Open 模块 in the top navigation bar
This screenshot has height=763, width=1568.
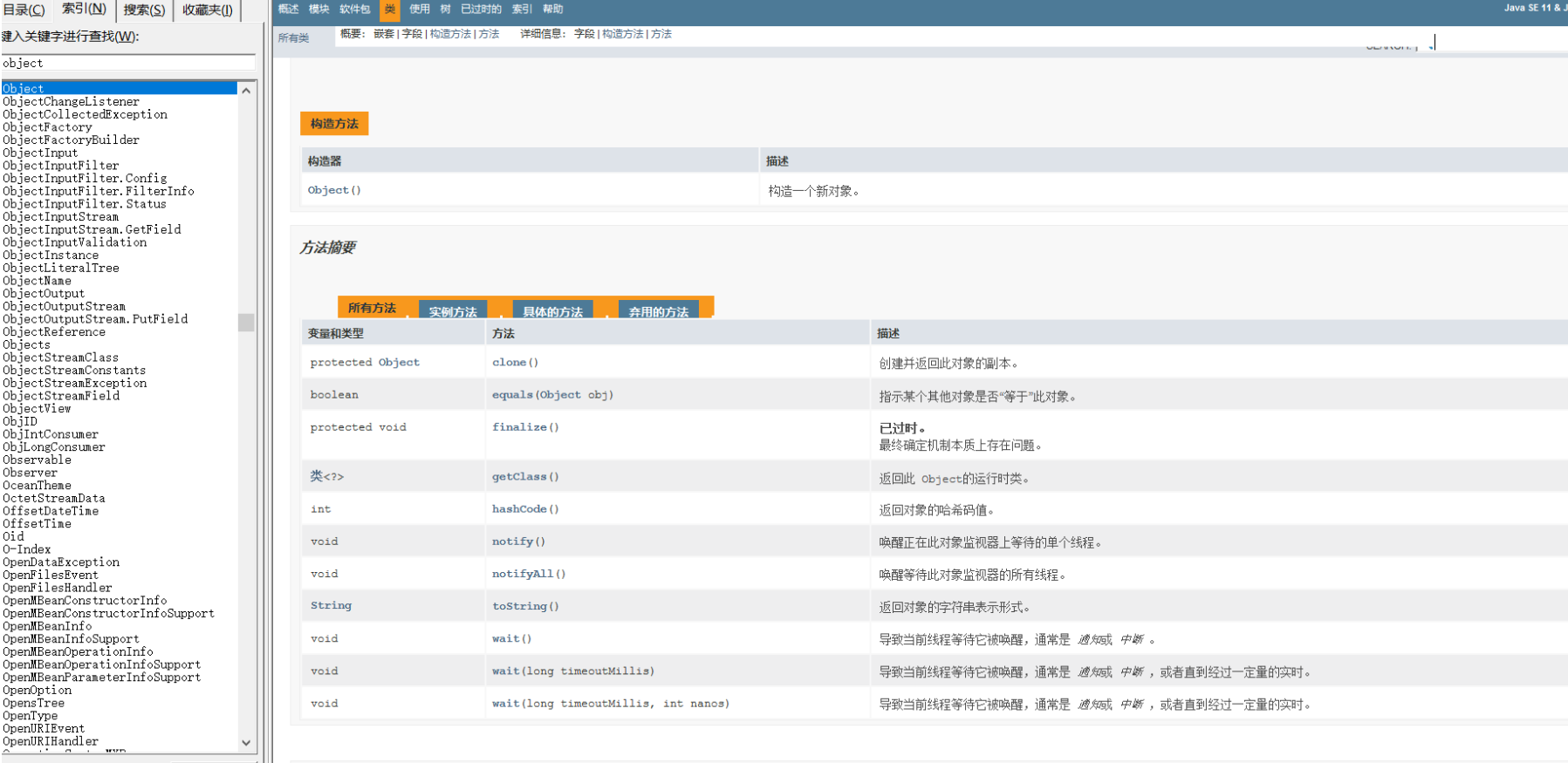319,9
